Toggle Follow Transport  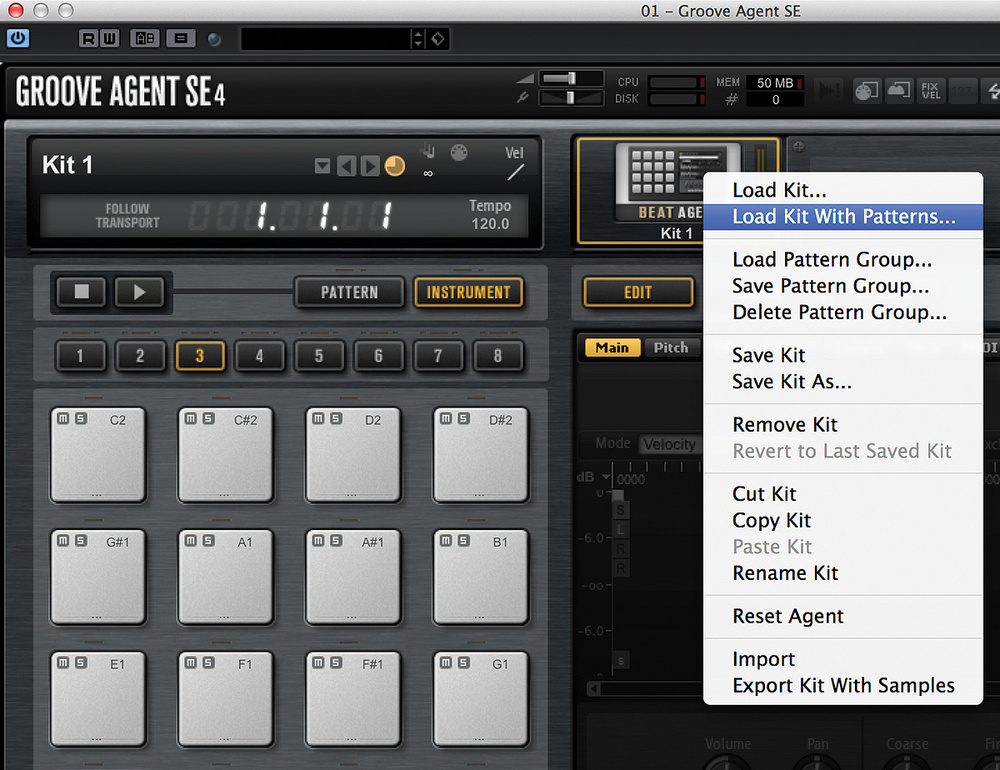(x=128, y=216)
